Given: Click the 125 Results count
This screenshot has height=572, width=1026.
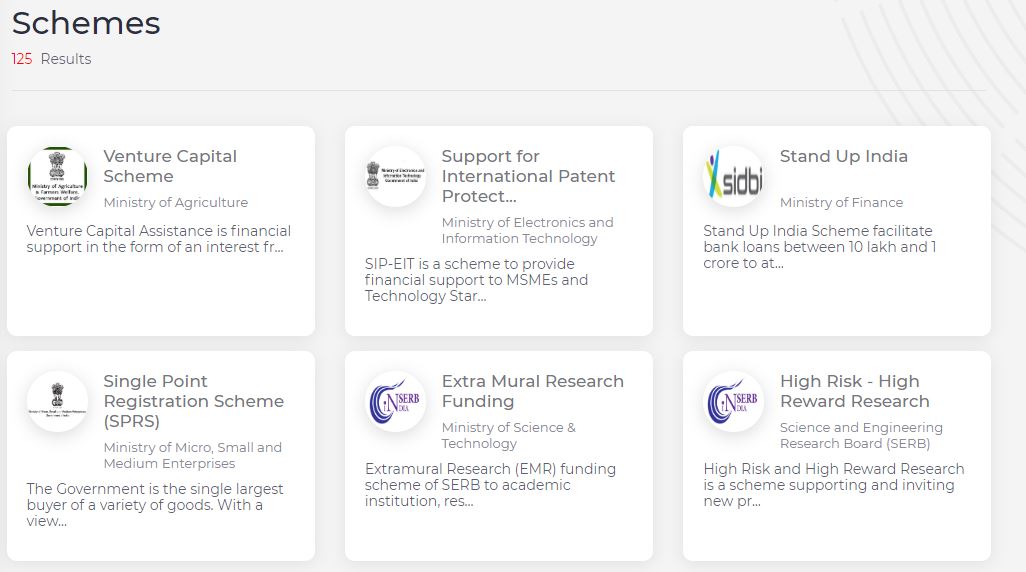Looking at the screenshot, I should [51, 59].
